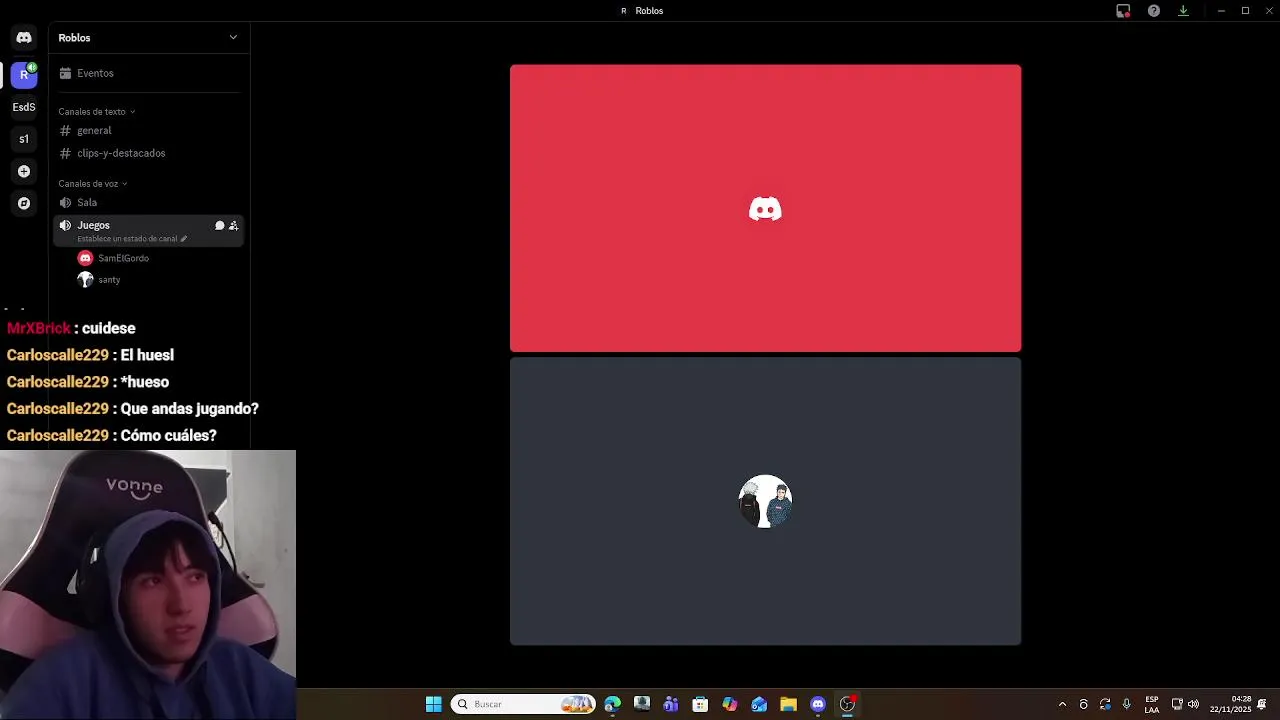Click chat message 'Que andas jugando?'
Screen dimensions: 1280x720
point(189,409)
